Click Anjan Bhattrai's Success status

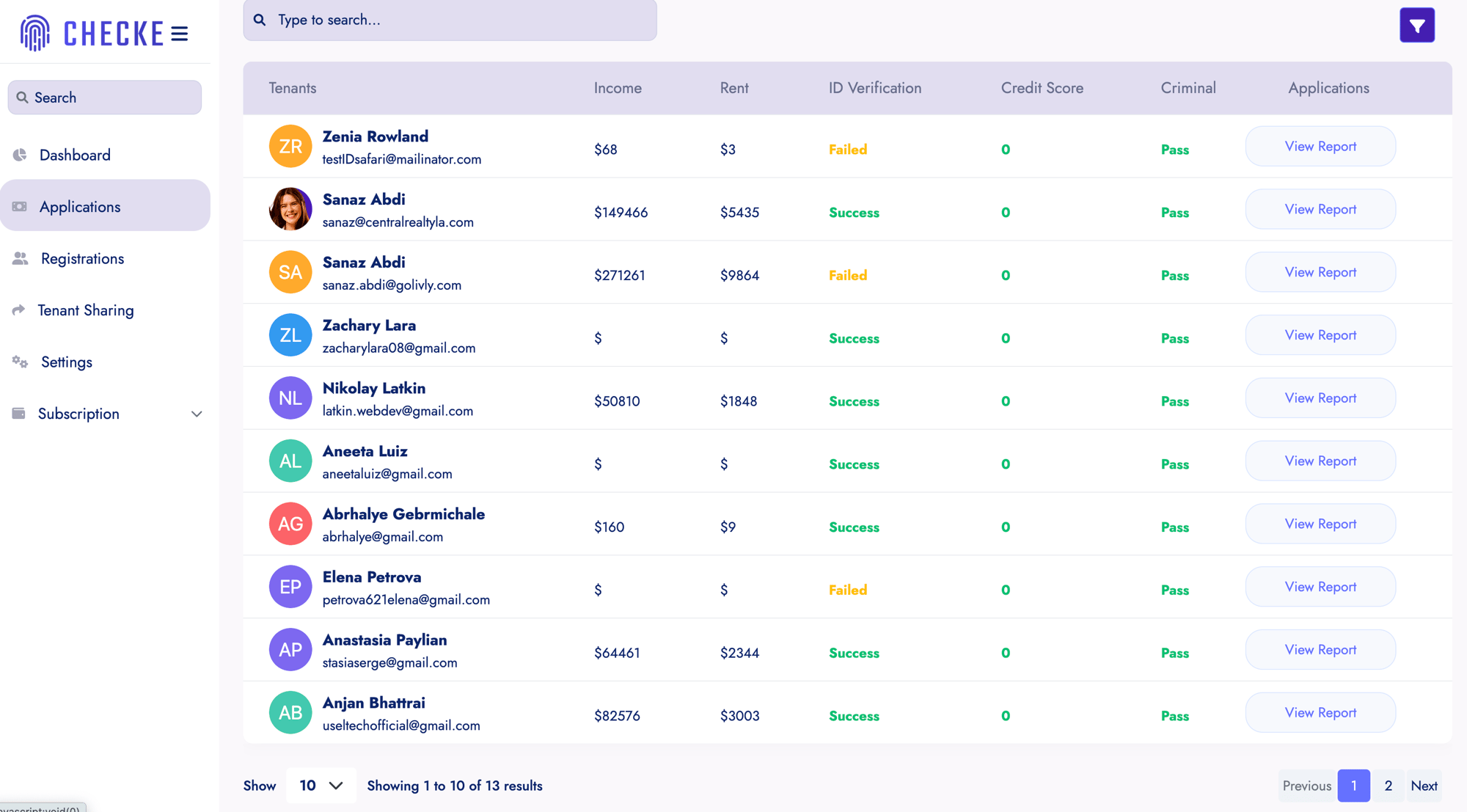coord(854,716)
